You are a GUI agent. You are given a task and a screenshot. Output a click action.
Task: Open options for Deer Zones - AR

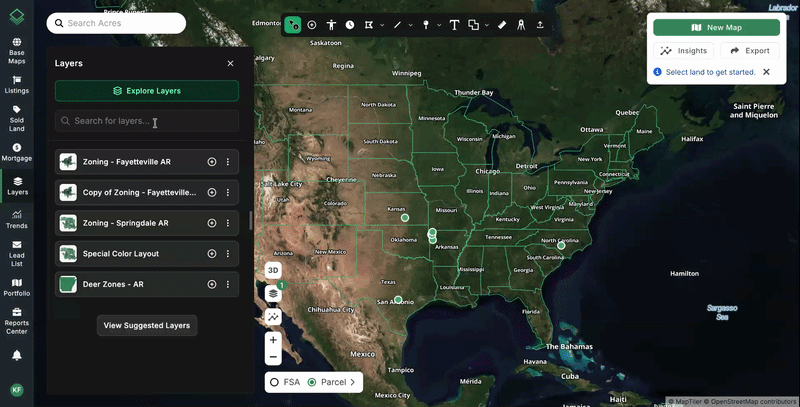click(228, 284)
